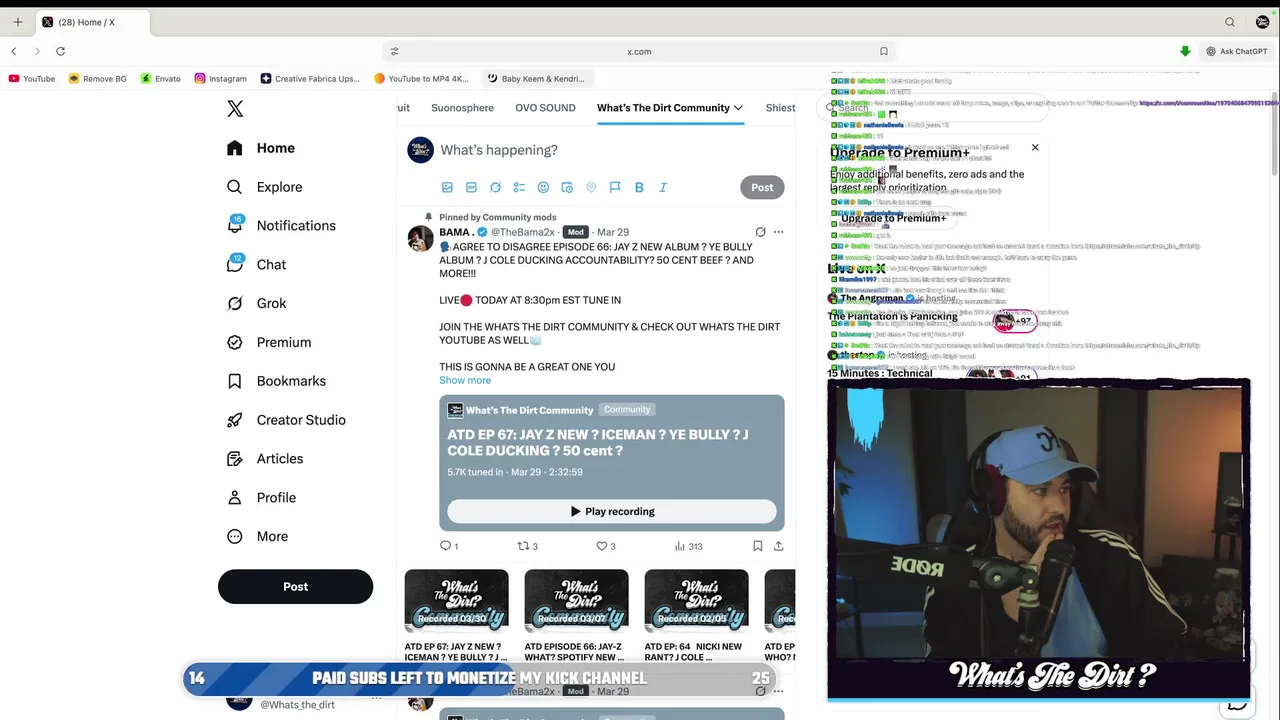Open the three-dot menu on BAMA's post

click(x=778, y=232)
